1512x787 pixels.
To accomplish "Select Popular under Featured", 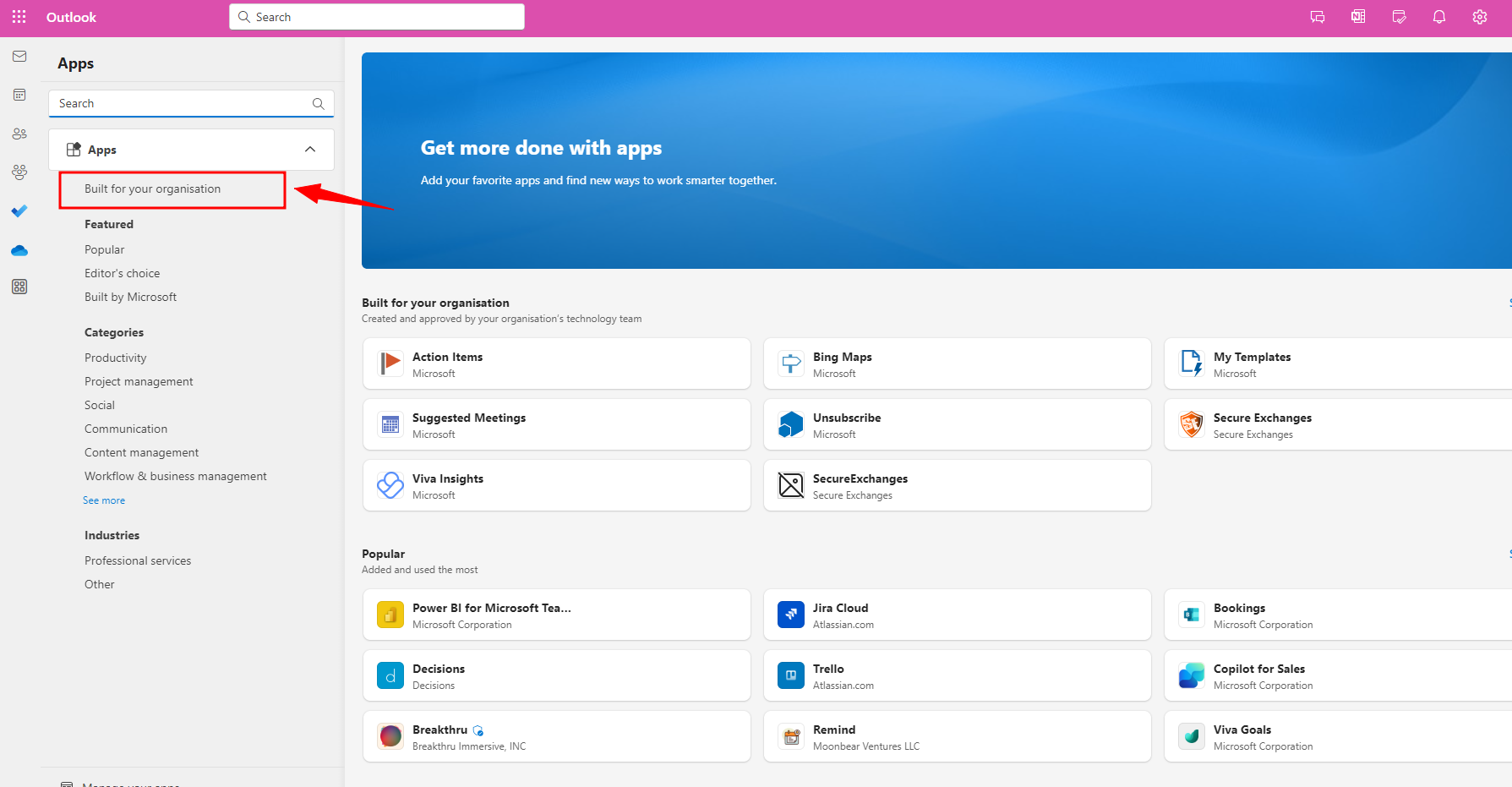I will click(104, 250).
